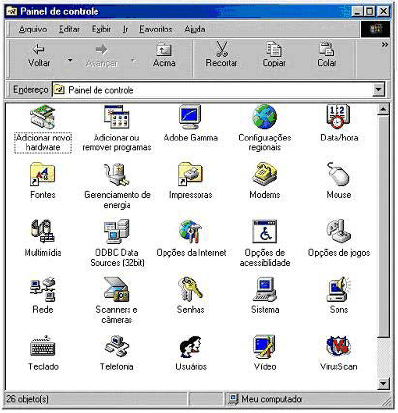Open the Fontes folder icon
Image resolution: width=398 pixels, height=413 pixels.
tap(43, 174)
